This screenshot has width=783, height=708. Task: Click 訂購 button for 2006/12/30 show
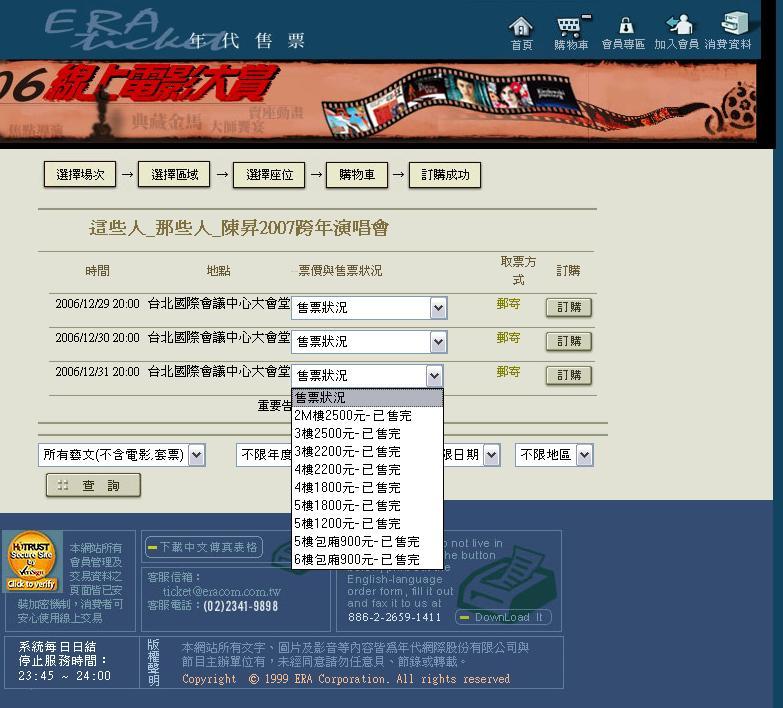pos(569,341)
